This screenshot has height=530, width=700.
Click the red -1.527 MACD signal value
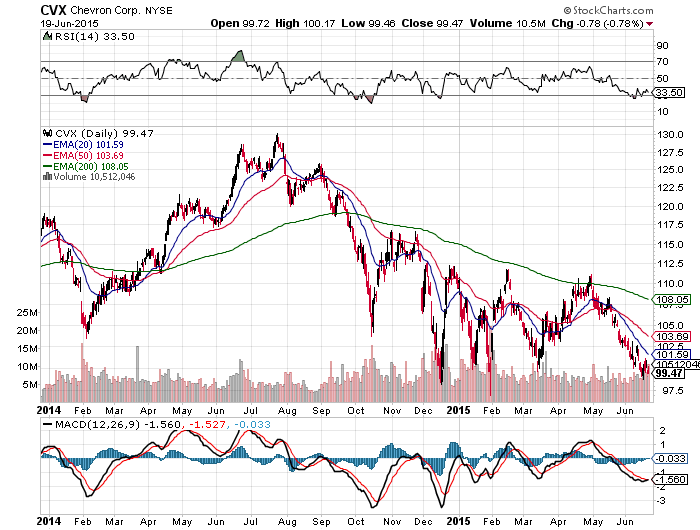point(207,424)
